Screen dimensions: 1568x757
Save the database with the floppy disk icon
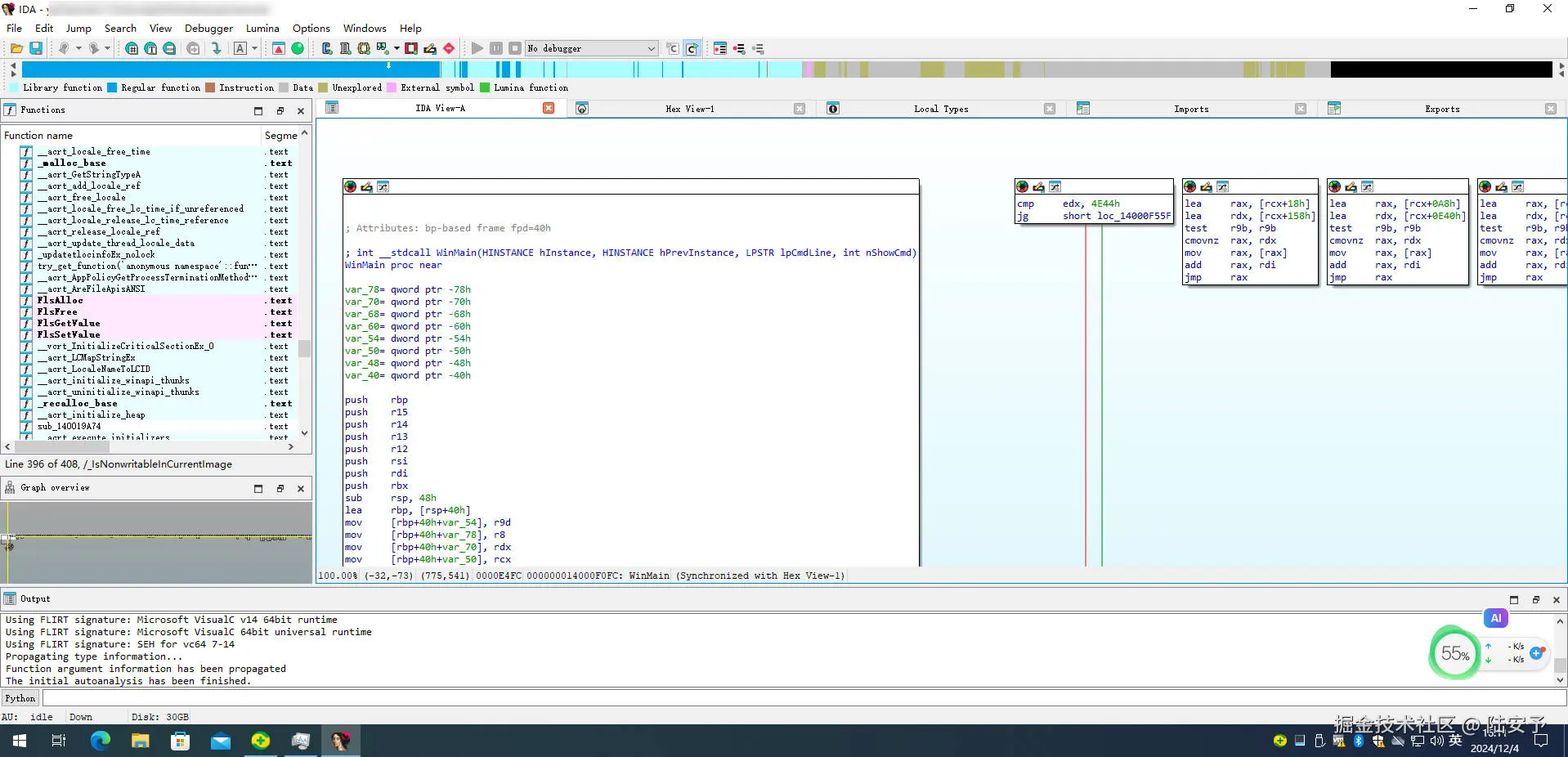point(36,49)
